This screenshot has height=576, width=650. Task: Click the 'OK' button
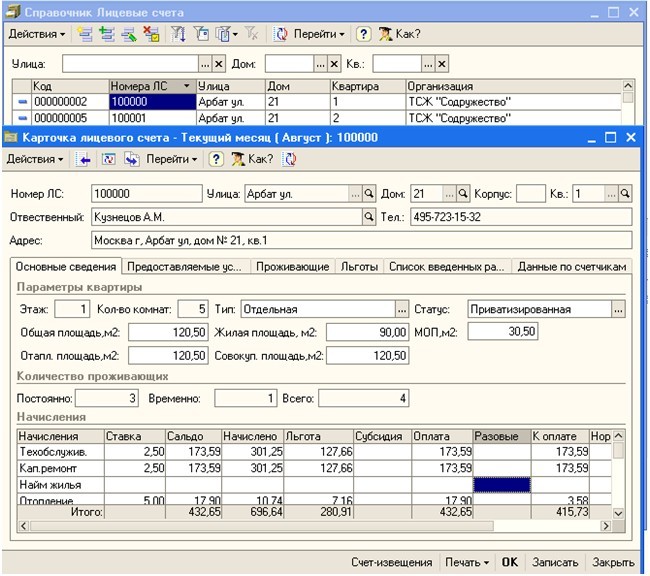[509, 562]
